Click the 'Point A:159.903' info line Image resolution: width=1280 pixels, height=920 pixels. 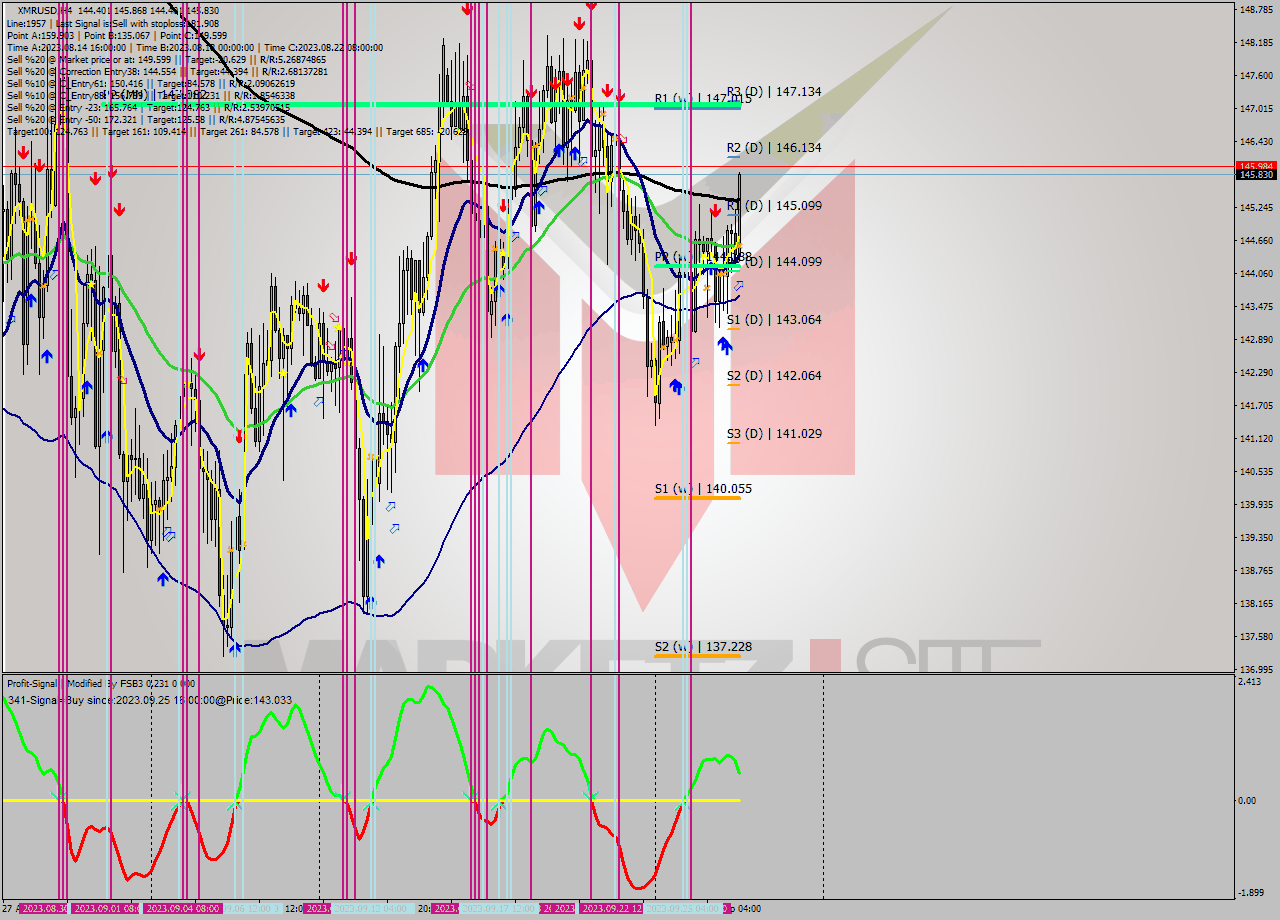coord(116,35)
